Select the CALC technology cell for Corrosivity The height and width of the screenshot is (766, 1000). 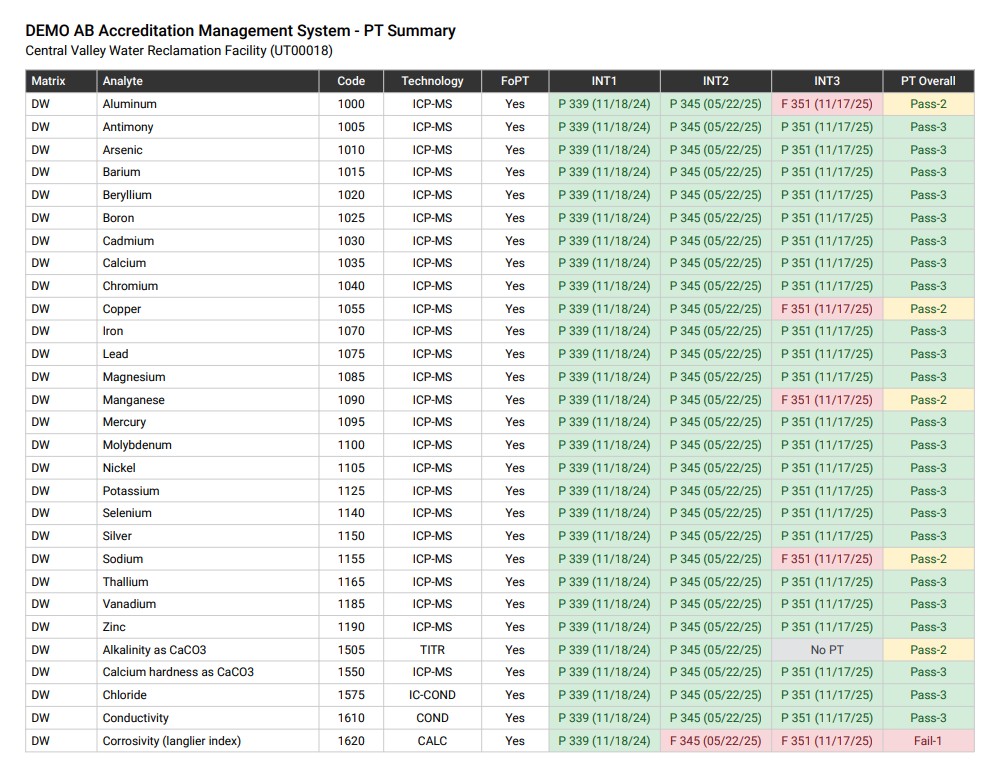click(x=432, y=741)
